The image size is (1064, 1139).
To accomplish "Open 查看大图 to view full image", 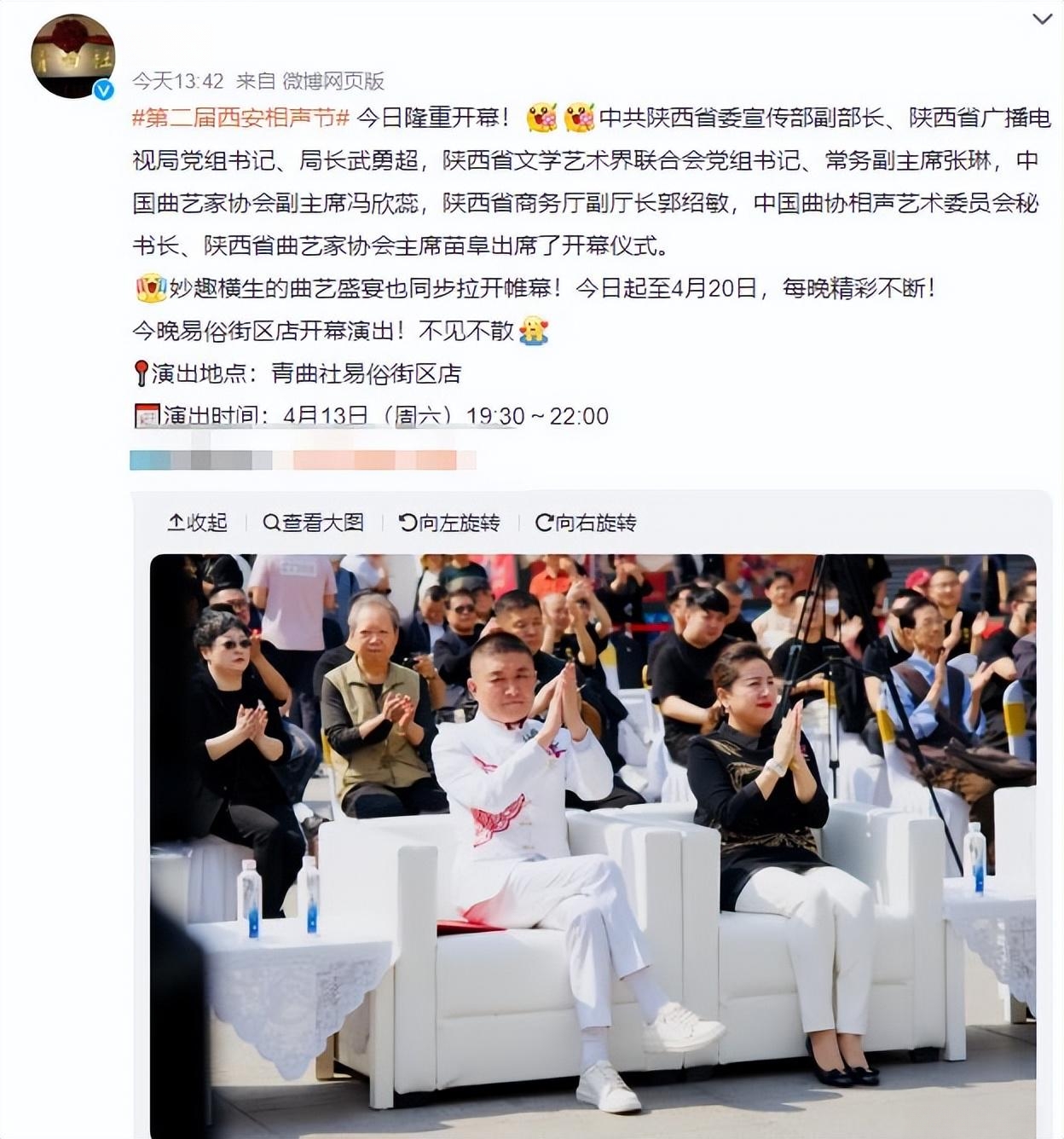I will [313, 523].
